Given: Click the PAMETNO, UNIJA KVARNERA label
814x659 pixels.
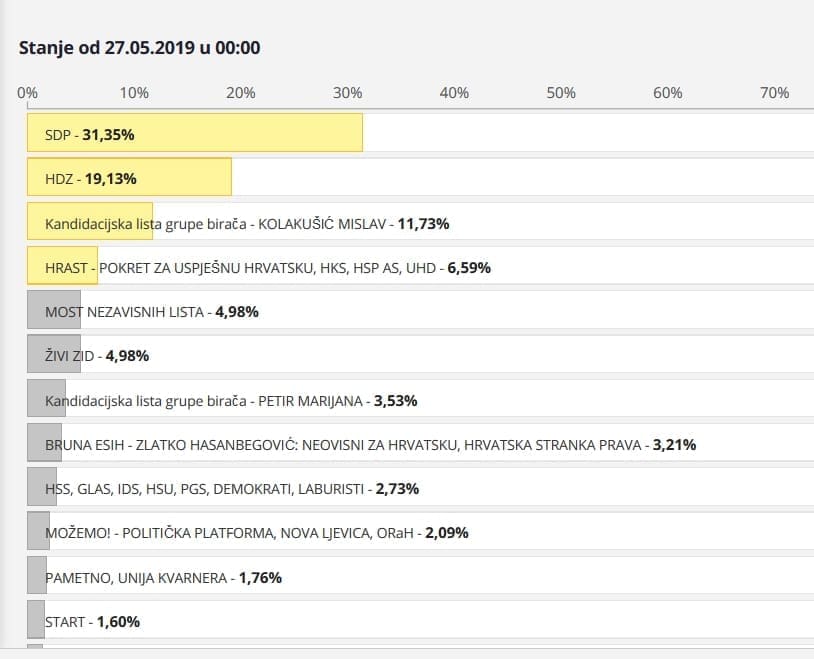Looking at the screenshot, I should click(x=163, y=577).
